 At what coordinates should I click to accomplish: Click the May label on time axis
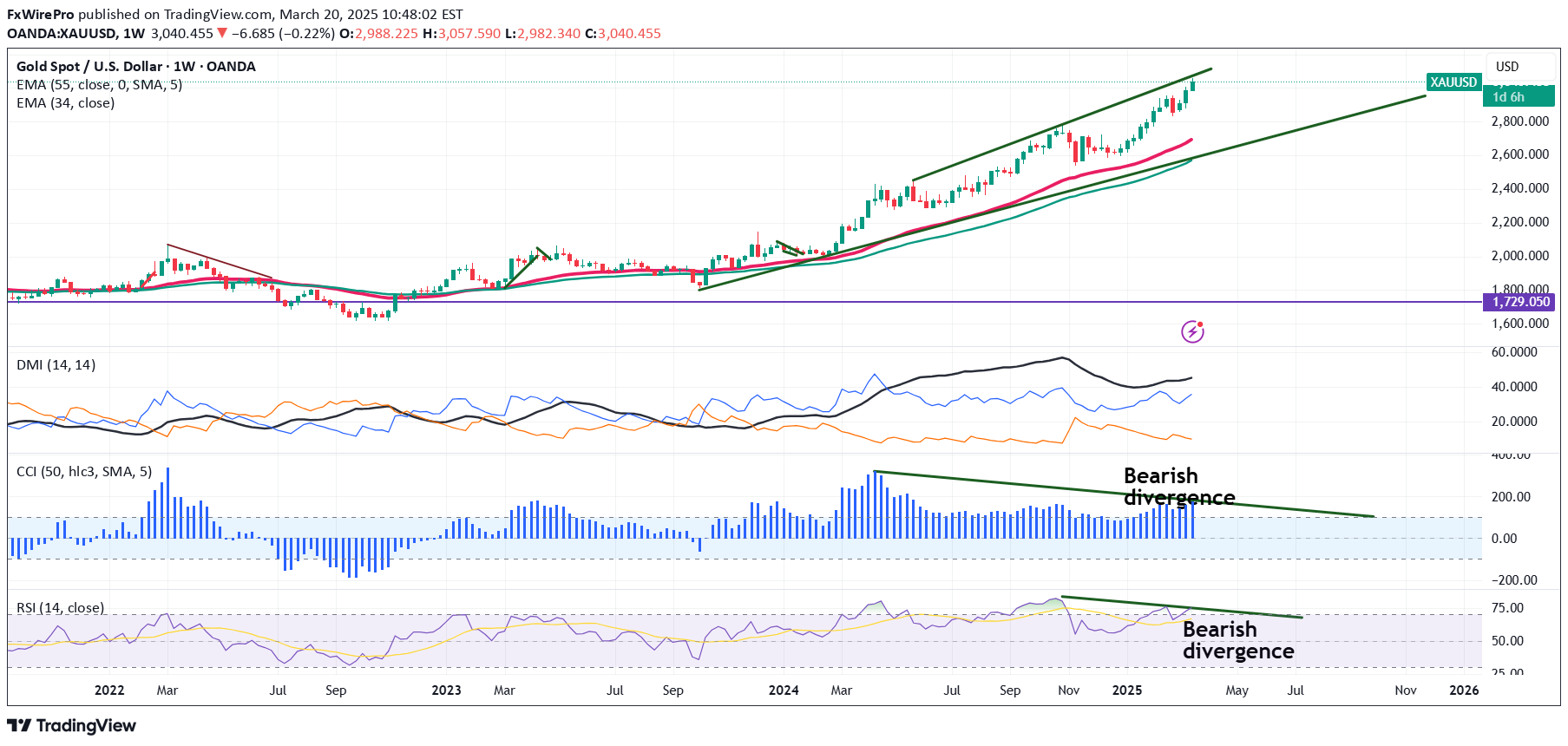(1237, 690)
